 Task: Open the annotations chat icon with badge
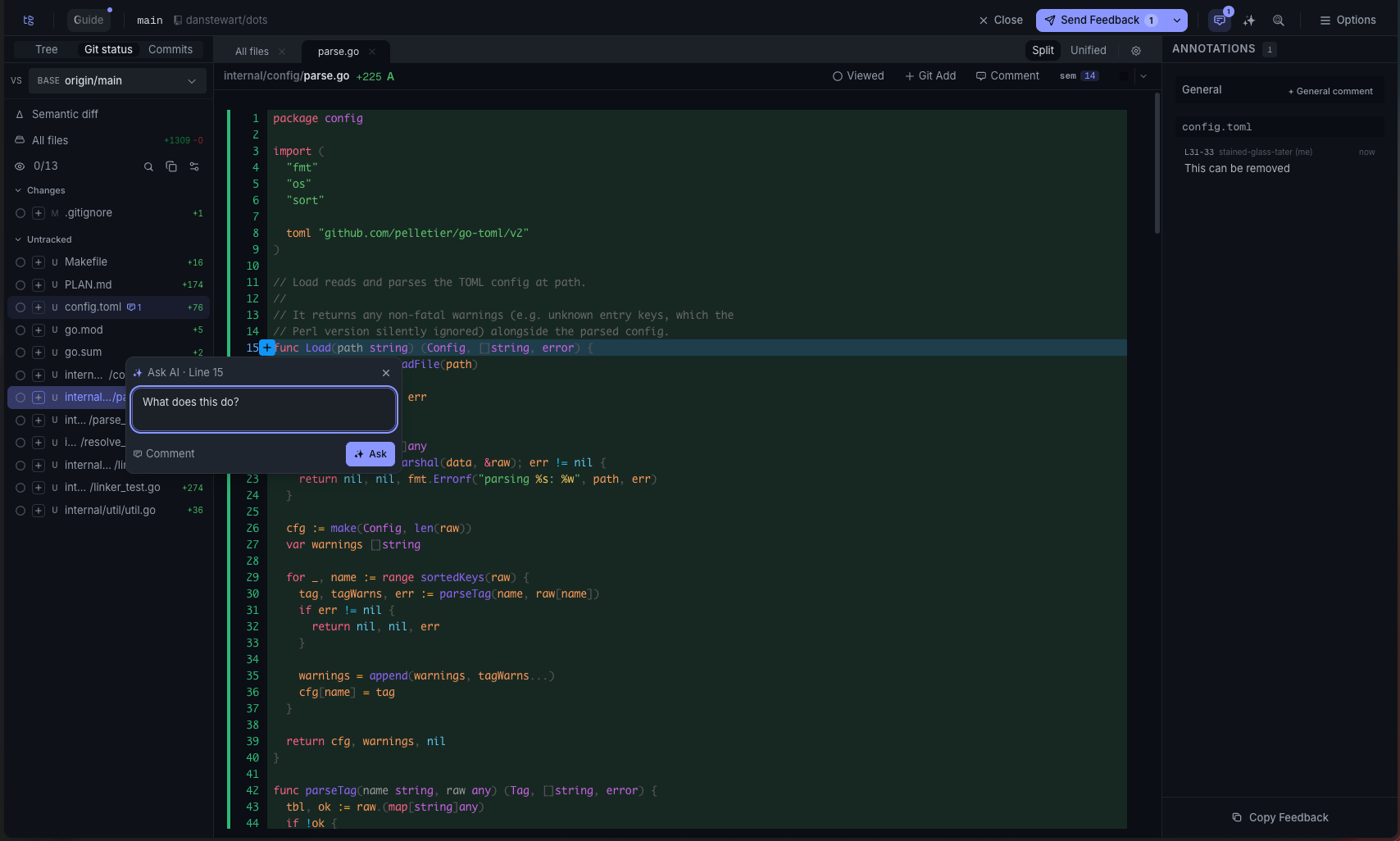coord(1220,20)
